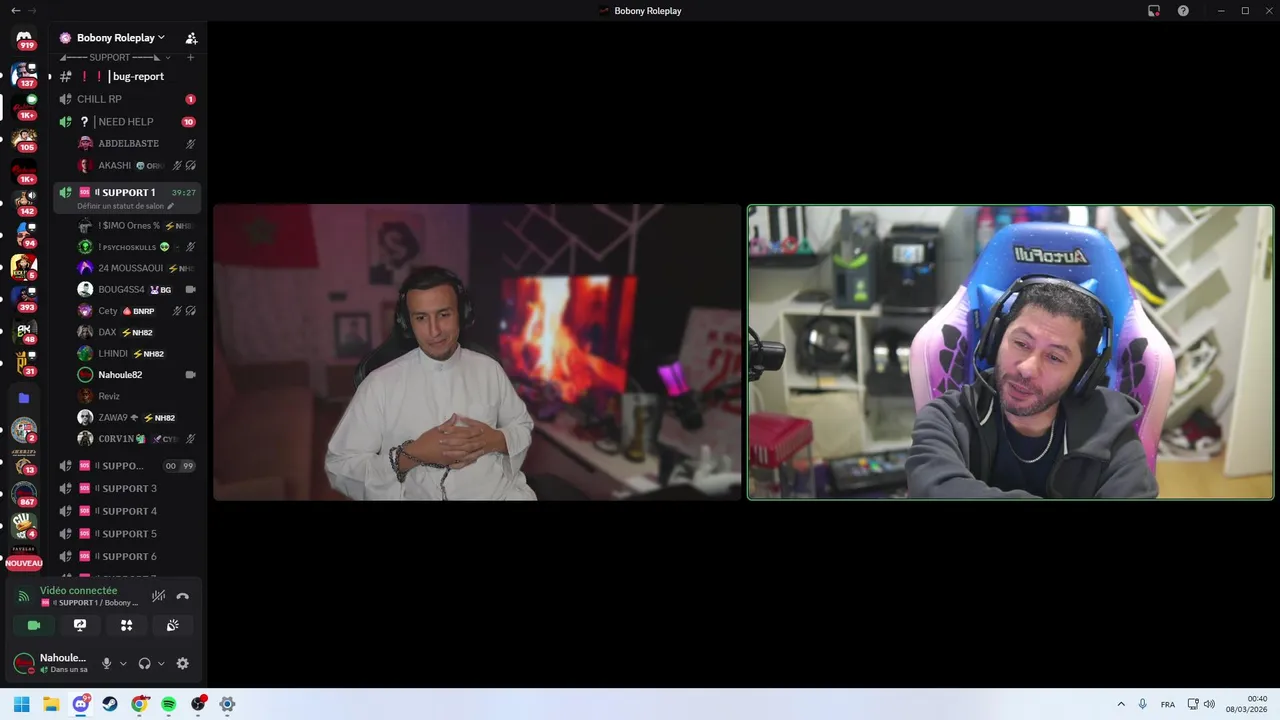Share your screen button
The height and width of the screenshot is (720, 1280).
point(80,625)
